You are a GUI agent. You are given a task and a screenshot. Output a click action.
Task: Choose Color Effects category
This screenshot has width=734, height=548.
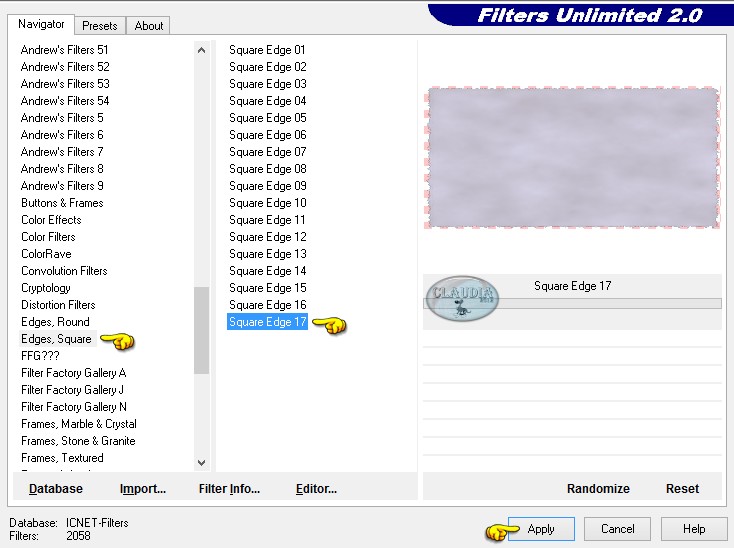pyautogui.click(x=51, y=220)
